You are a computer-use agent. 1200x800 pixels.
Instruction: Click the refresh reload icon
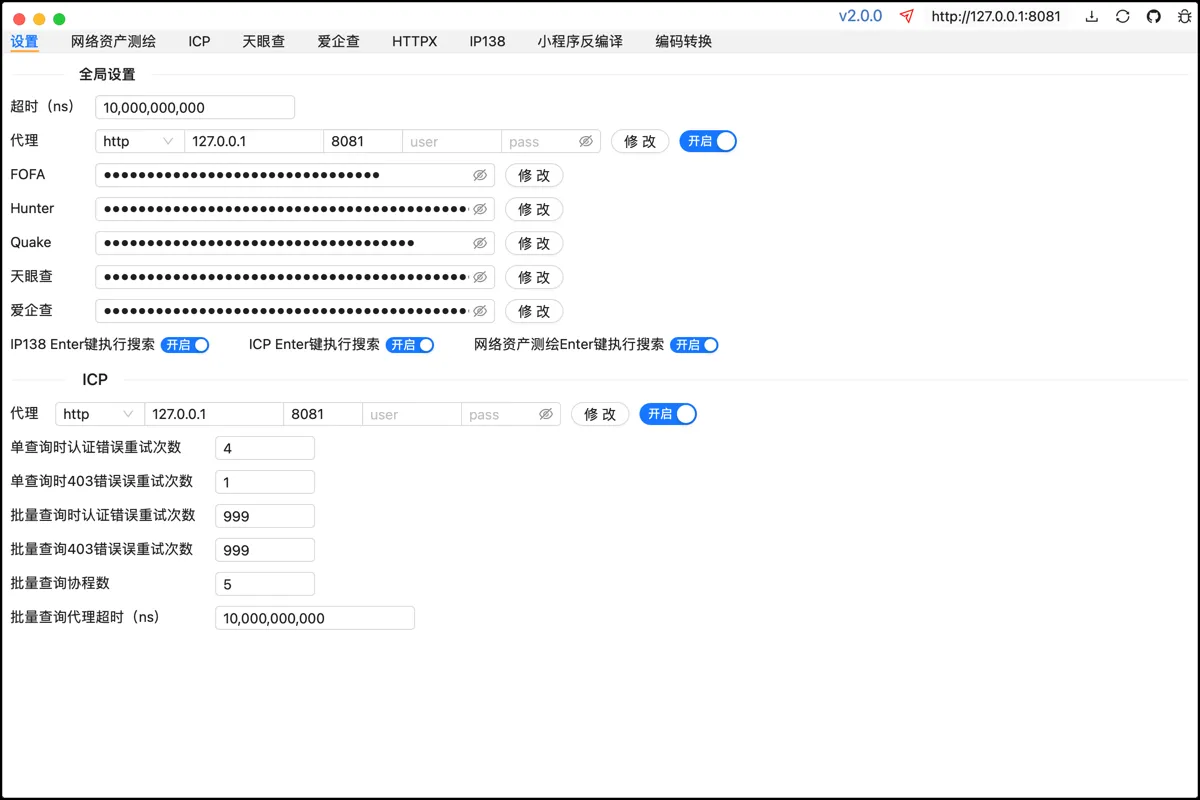point(1123,16)
